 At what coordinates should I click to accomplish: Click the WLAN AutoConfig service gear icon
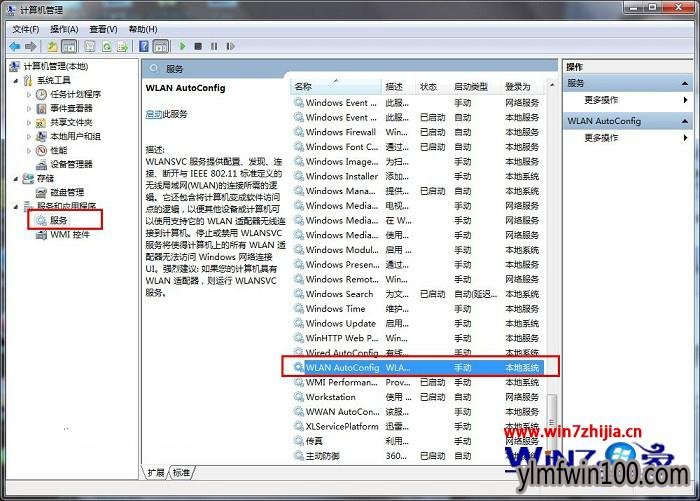298,367
